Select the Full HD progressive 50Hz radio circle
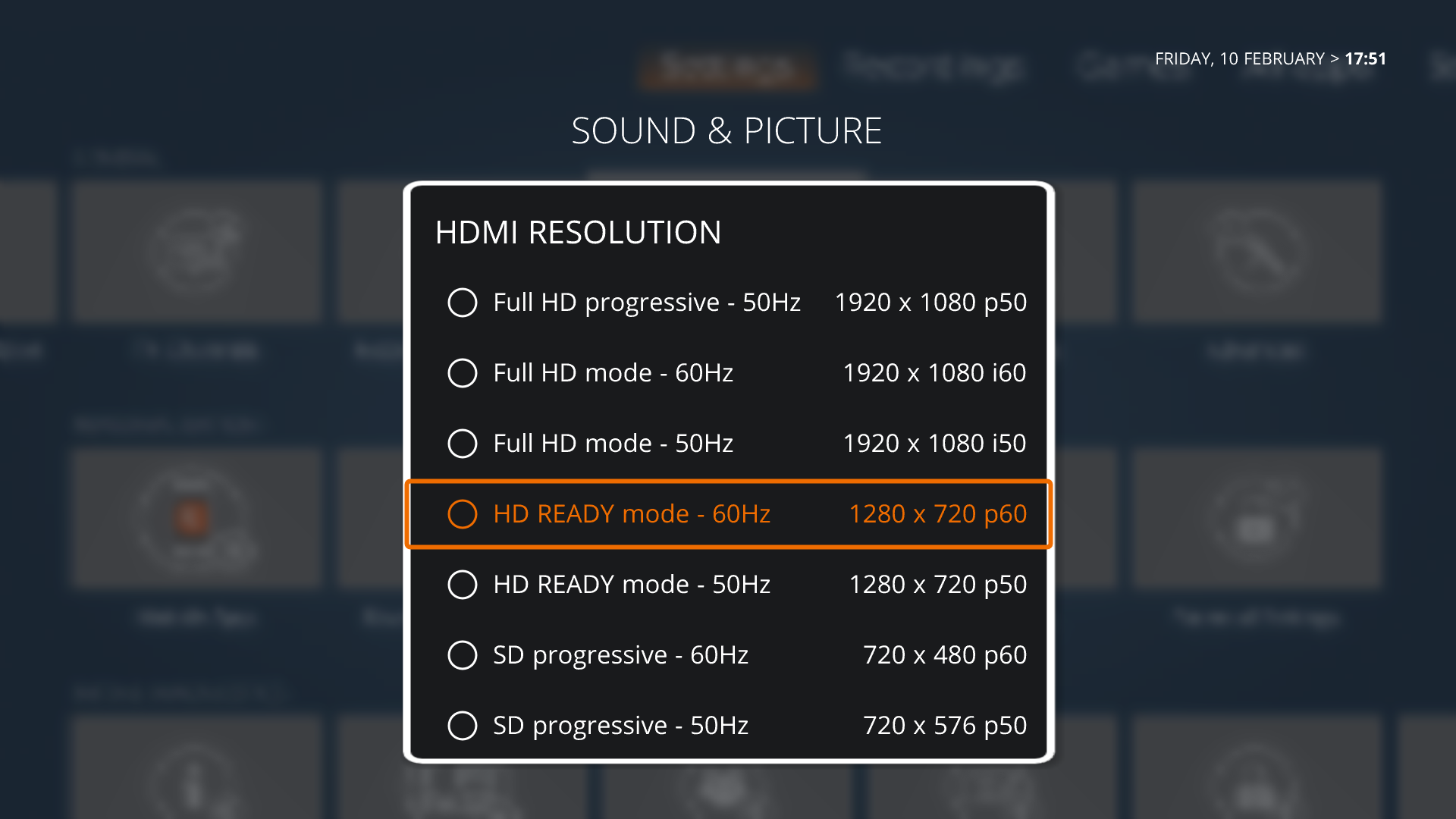Screen dimensions: 1456x819 (462, 303)
